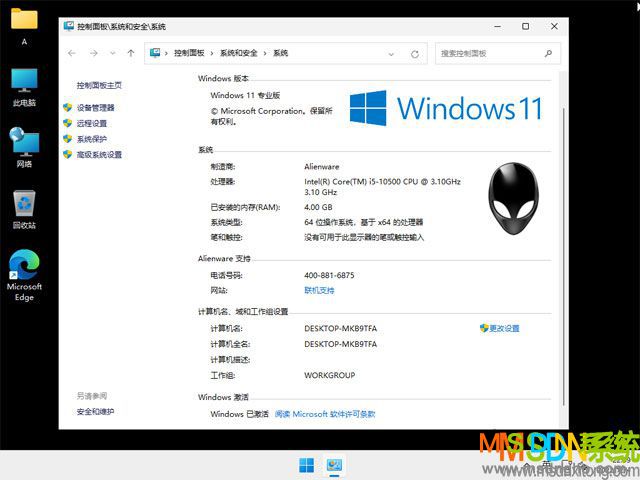Select the WORKGROUP value
This screenshot has height=480, width=640.
click(329, 375)
